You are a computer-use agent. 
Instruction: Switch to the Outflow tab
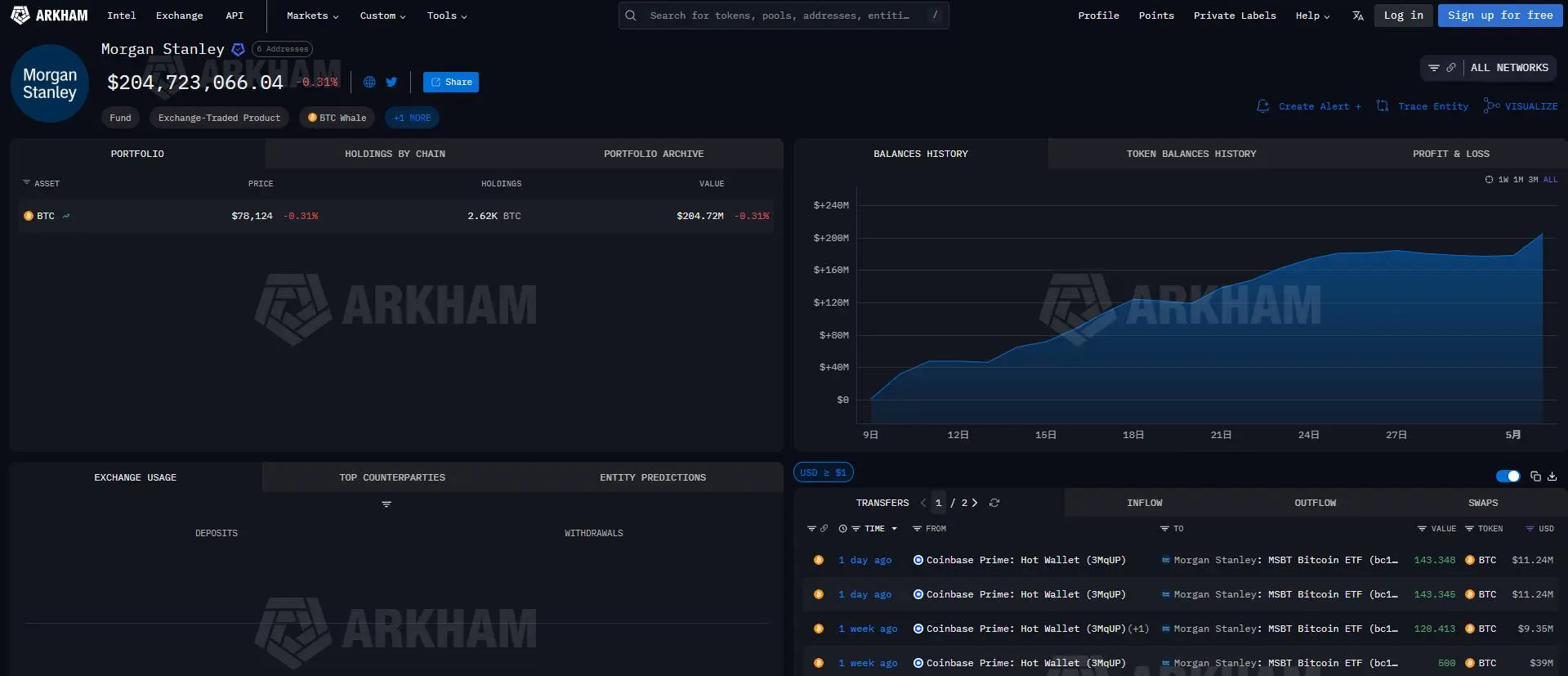[x=1315, y=503]
